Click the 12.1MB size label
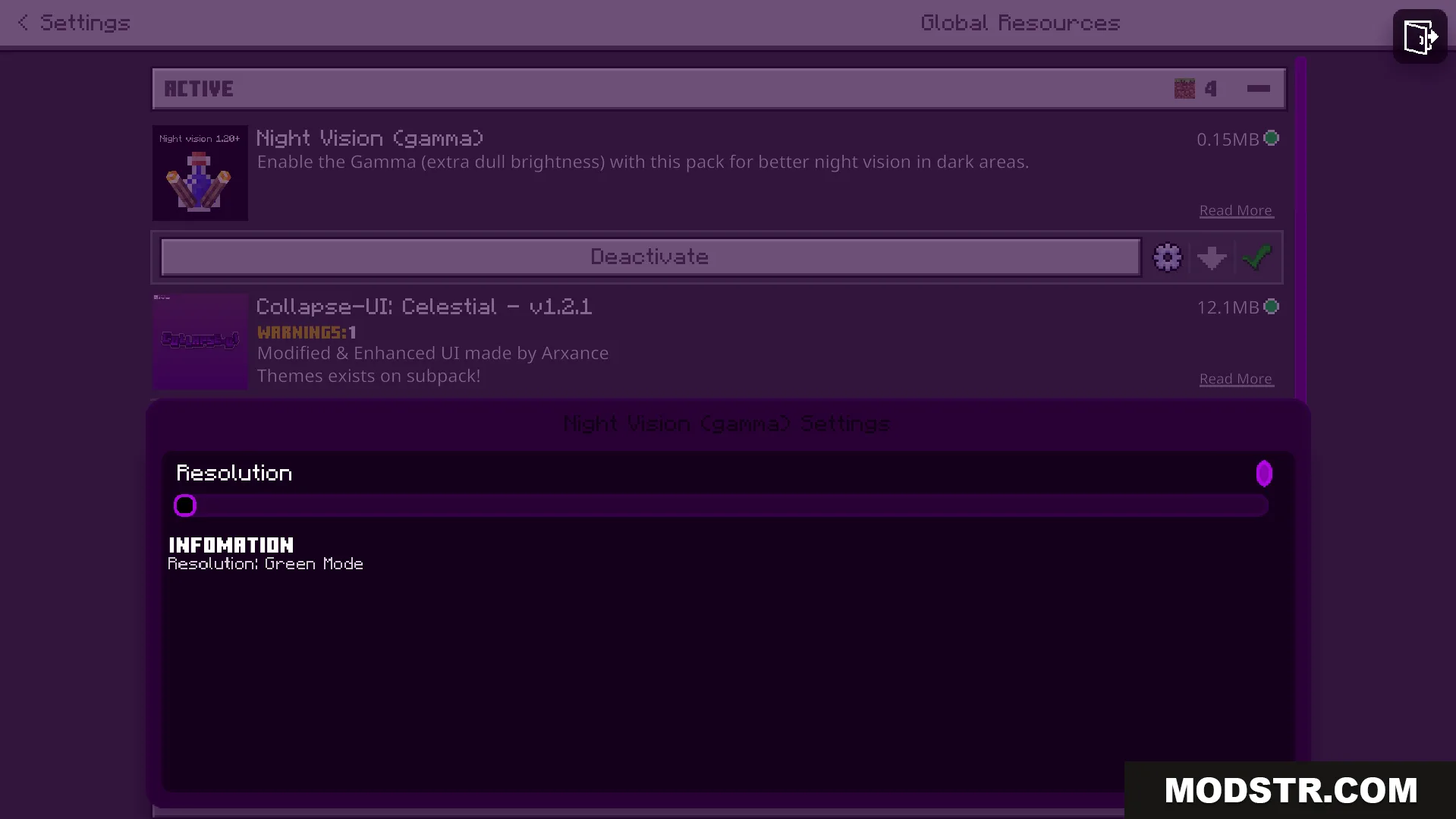The image size is (1456, 819). click(x=1228, y=307)
